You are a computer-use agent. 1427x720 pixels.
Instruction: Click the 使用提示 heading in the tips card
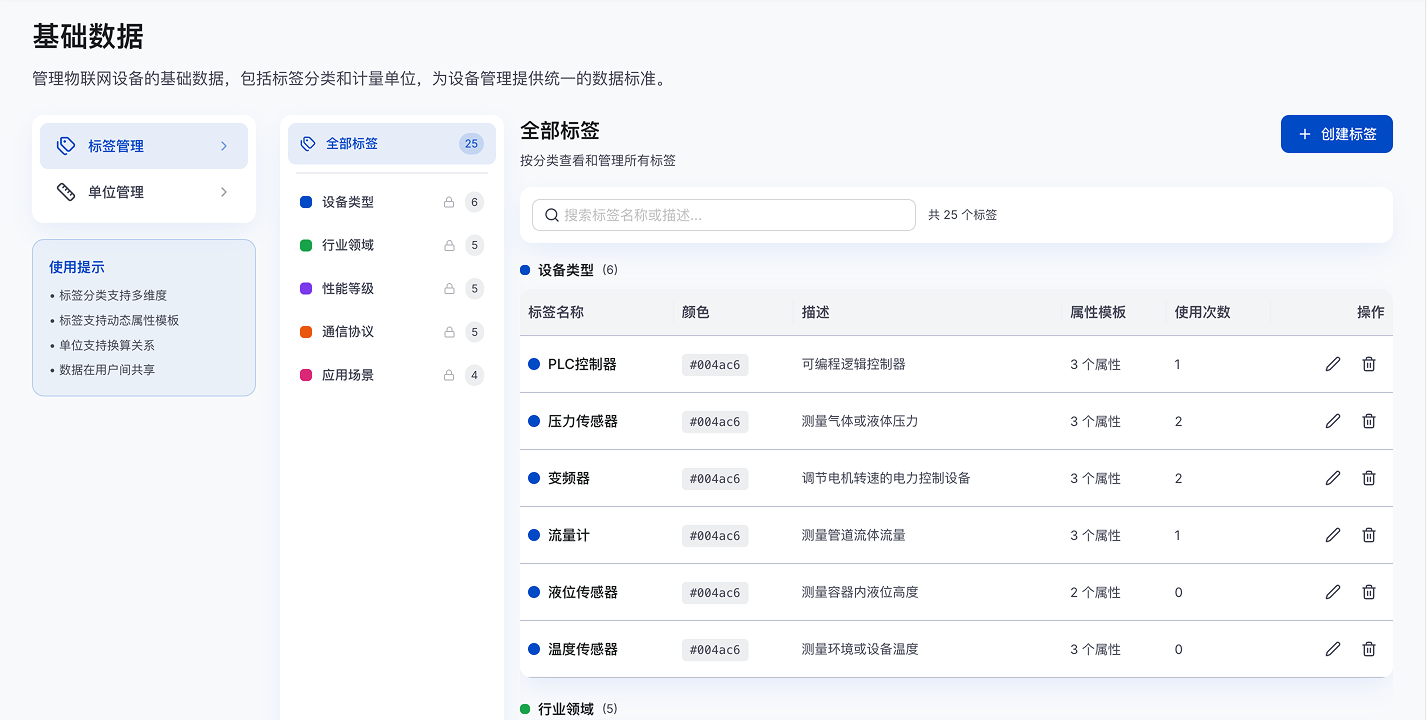point(77,267)
